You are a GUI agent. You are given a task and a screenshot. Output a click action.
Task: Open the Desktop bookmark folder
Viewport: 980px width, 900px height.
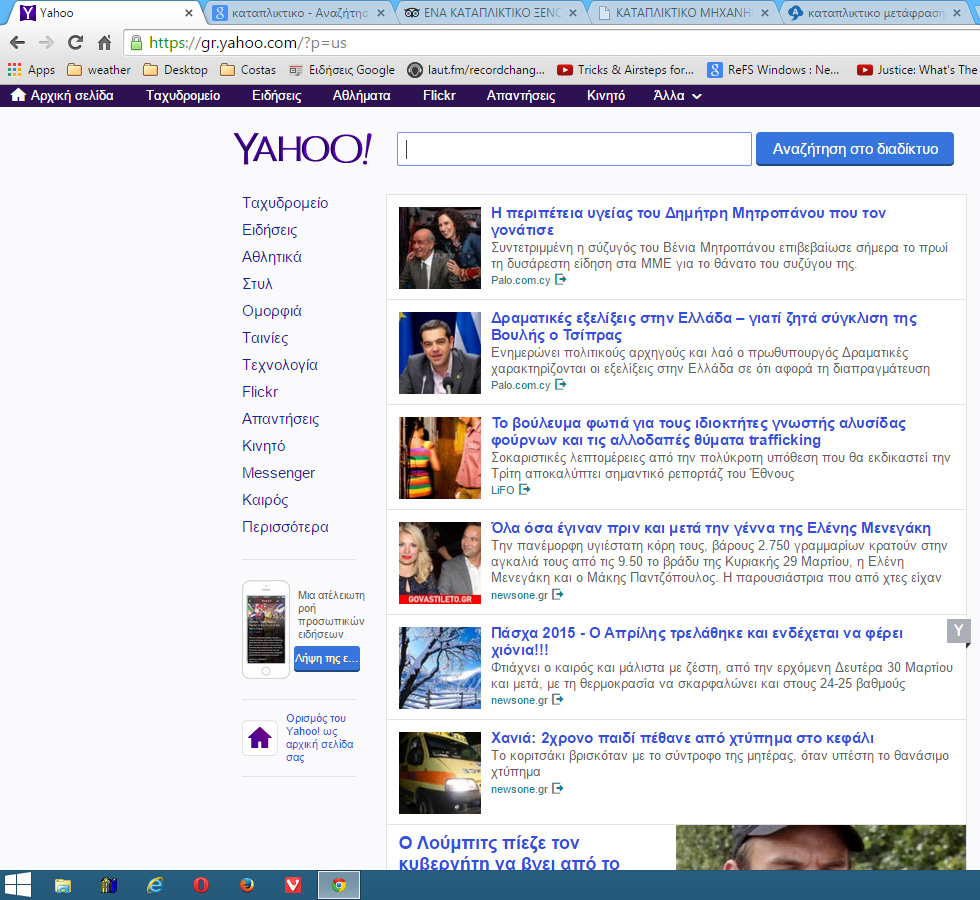(176, 69)
